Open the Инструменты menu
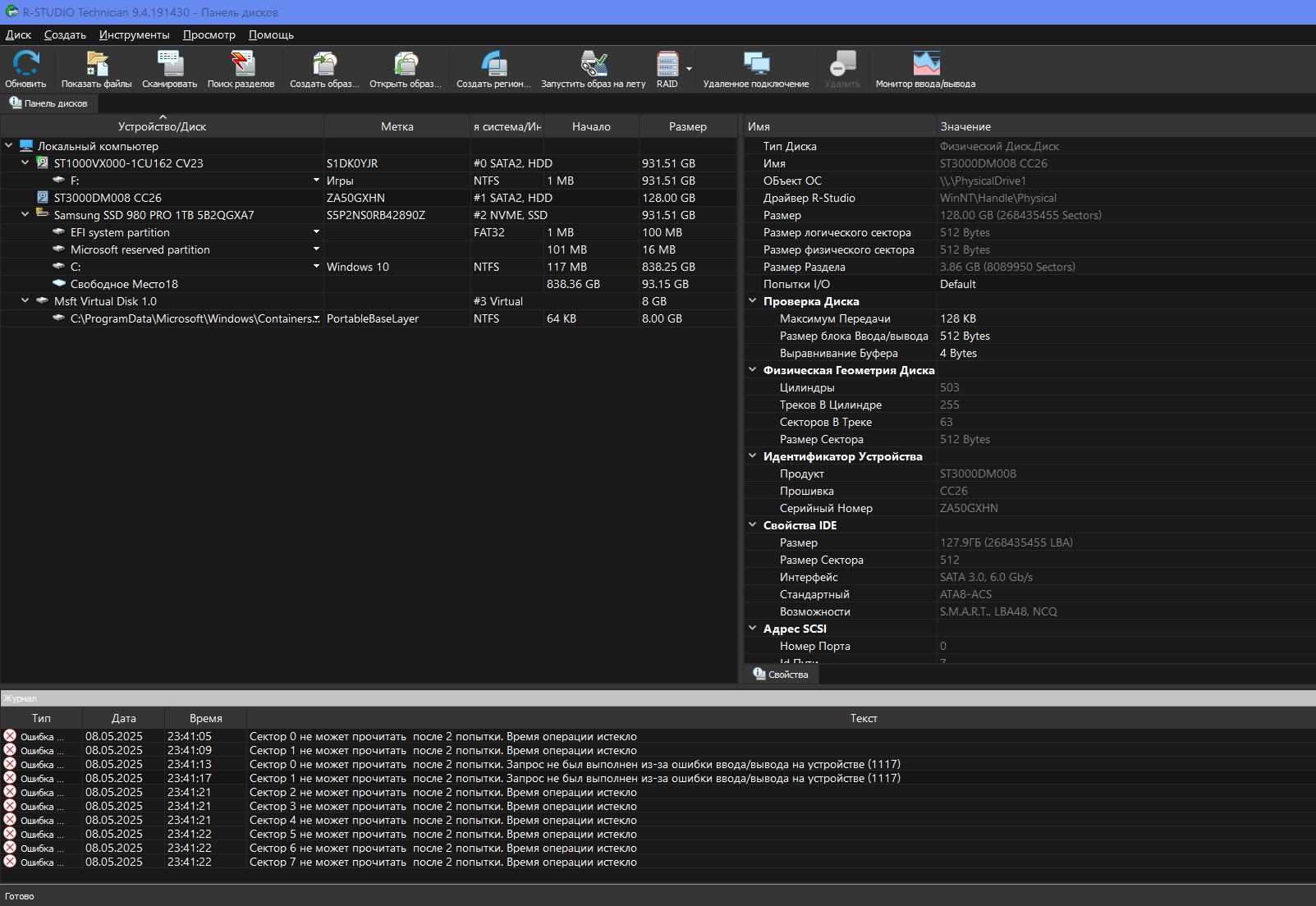The height and width of the screenshot is (906, 1316). click(x=134, y=34)
